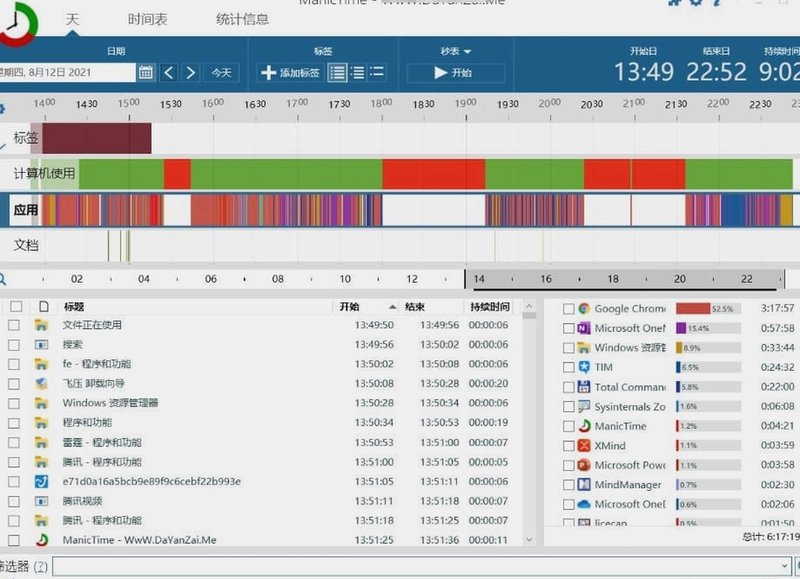Select the 标签 timeline row label
The image size is (800, 579).
[26, 138]
